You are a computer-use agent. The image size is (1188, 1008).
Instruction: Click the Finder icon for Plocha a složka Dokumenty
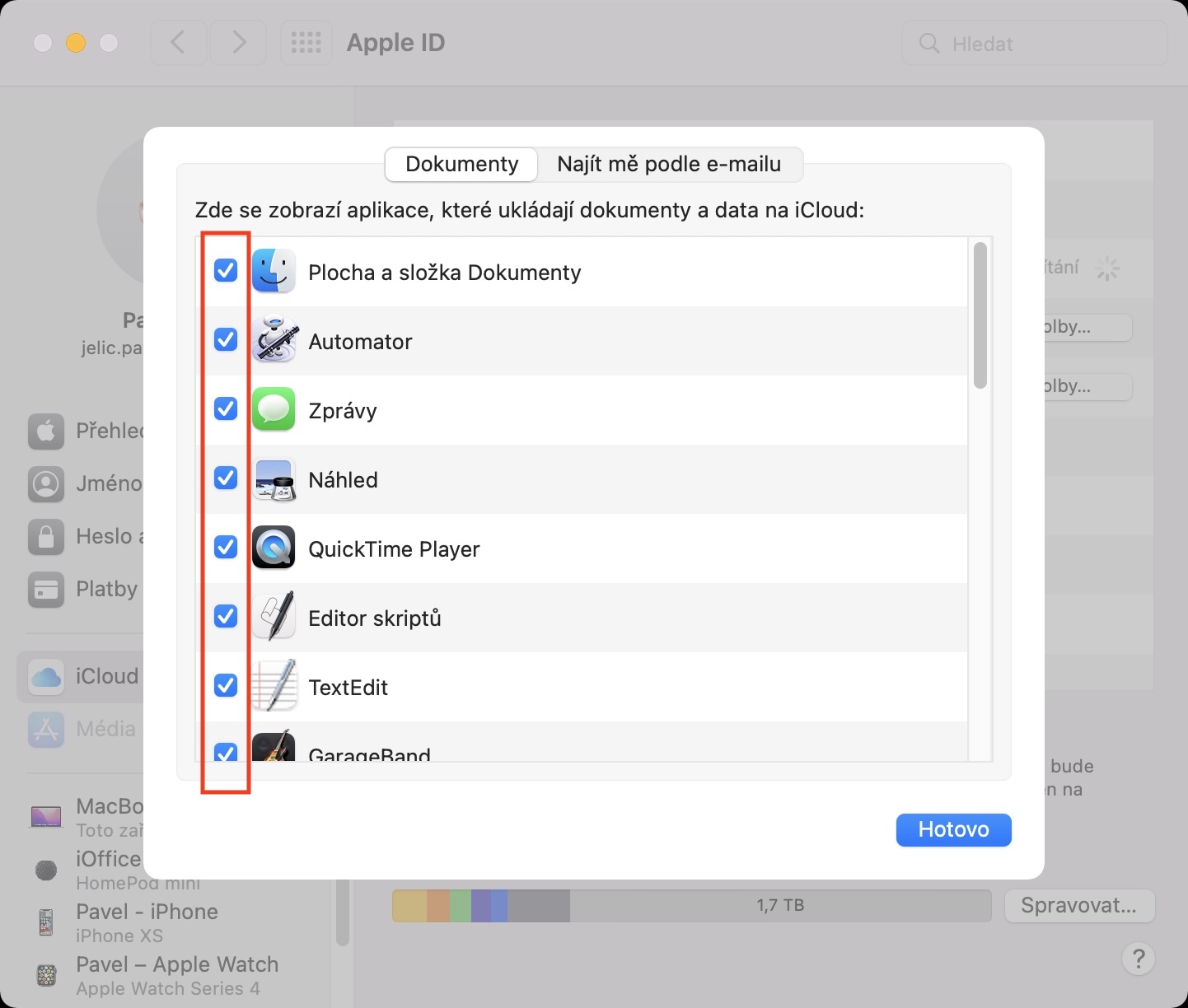pyautogui.click(x=274, y=272)
